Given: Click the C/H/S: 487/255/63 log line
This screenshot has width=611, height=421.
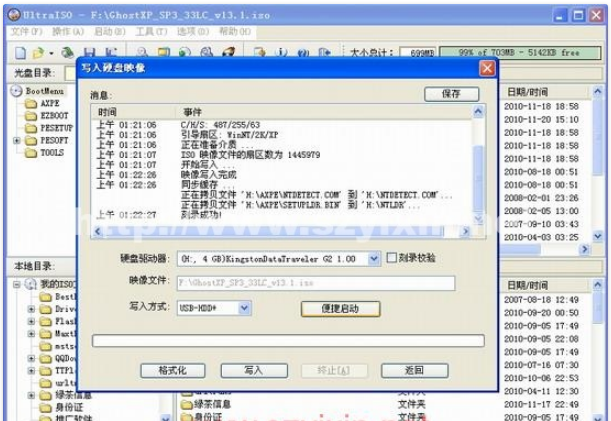Looking at the screenshot, I should (x=220, y=125).
